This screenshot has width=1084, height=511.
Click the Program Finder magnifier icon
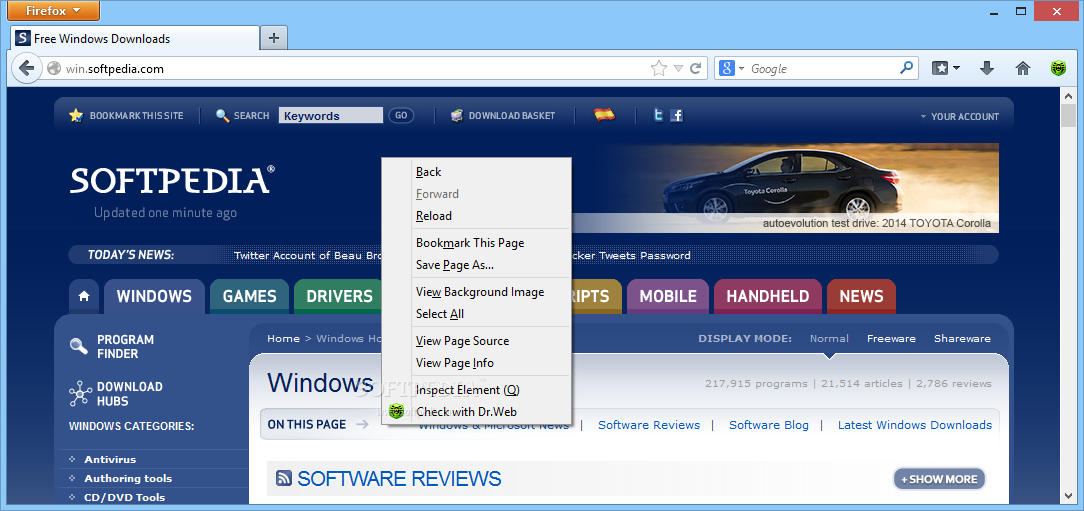click(79, 346)
